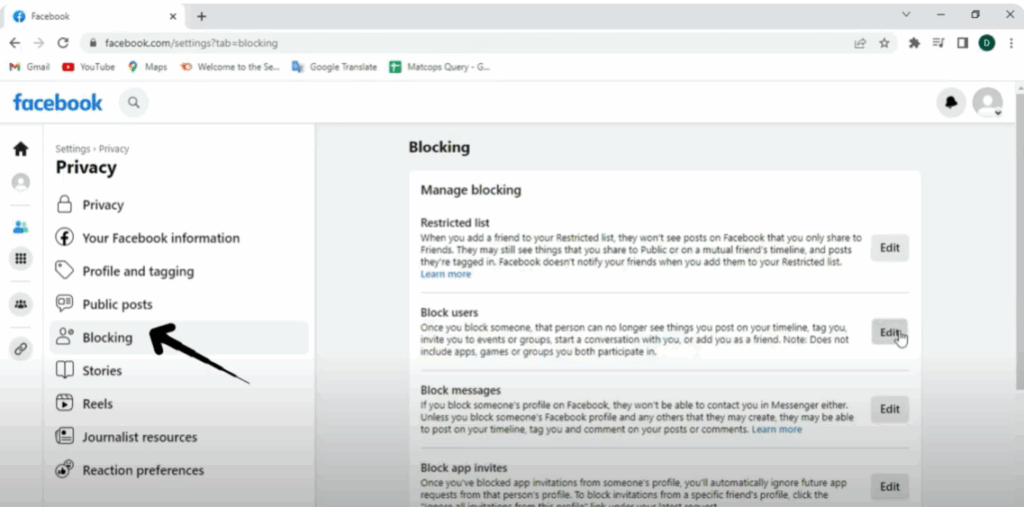Select the Blocking menu item
1024x507 pixels.
[x=178, y=338]
